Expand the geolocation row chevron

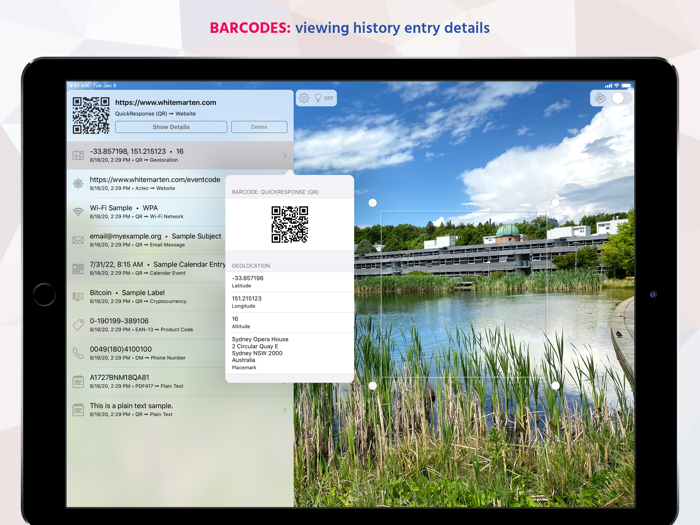[x=285, y=155]
